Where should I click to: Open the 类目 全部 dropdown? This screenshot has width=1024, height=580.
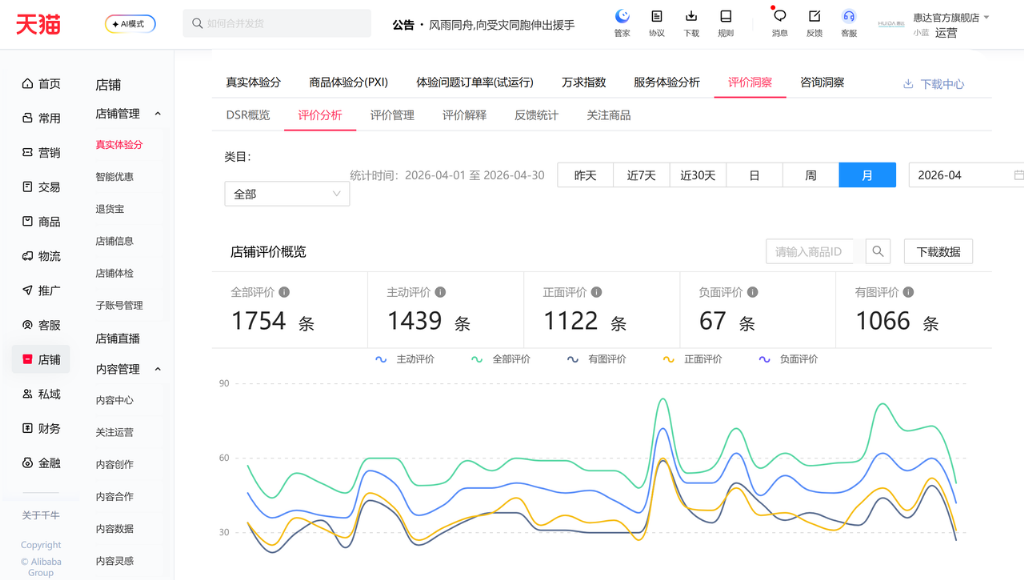click(x=287, y=194)
